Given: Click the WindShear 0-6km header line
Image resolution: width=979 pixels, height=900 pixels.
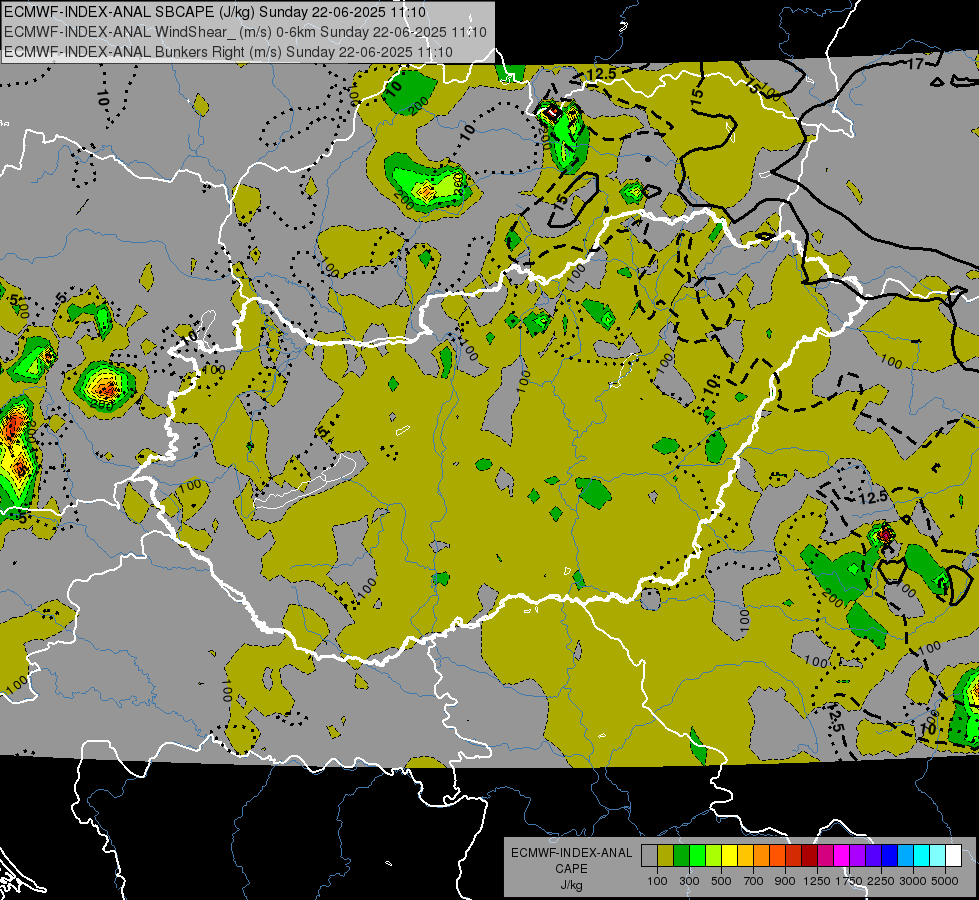Looking at the screenshot, I should pos(245,32).
